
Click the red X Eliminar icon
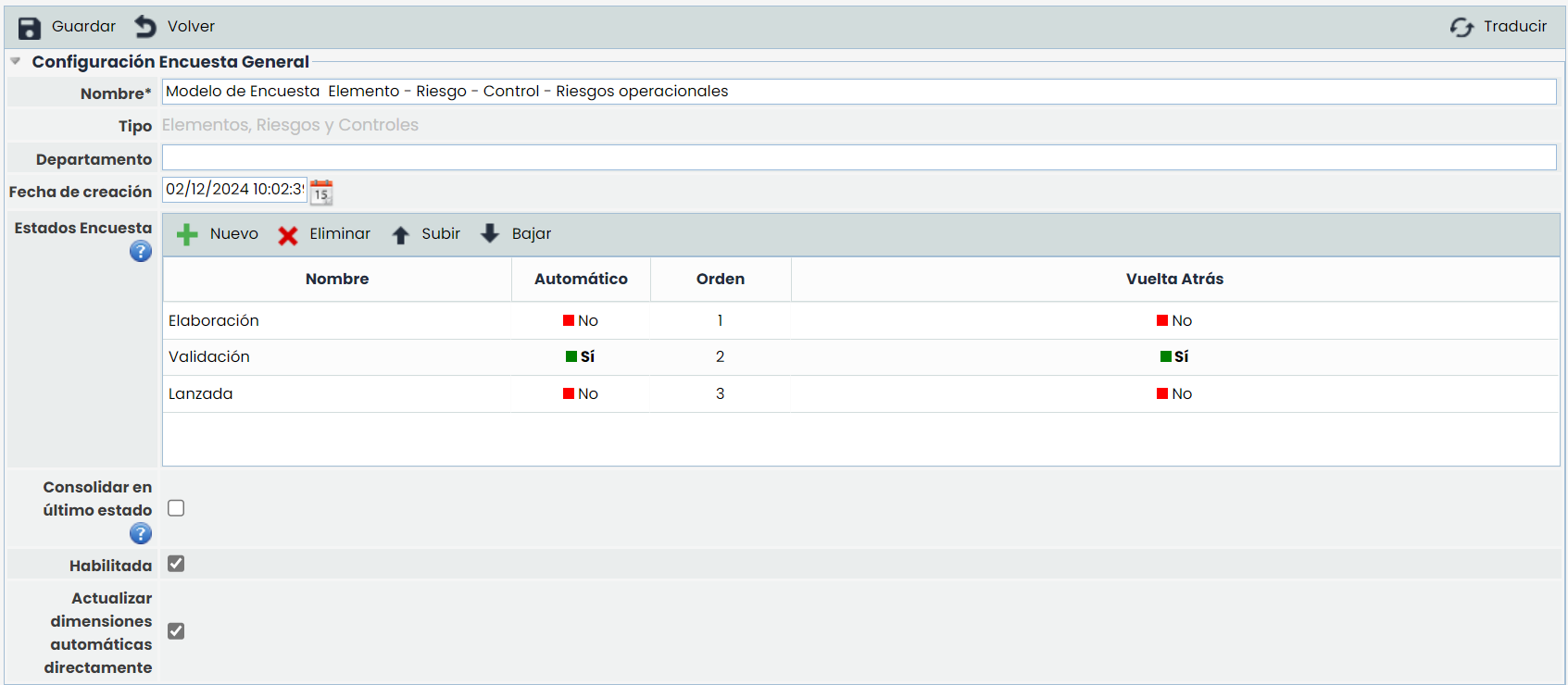288,235
